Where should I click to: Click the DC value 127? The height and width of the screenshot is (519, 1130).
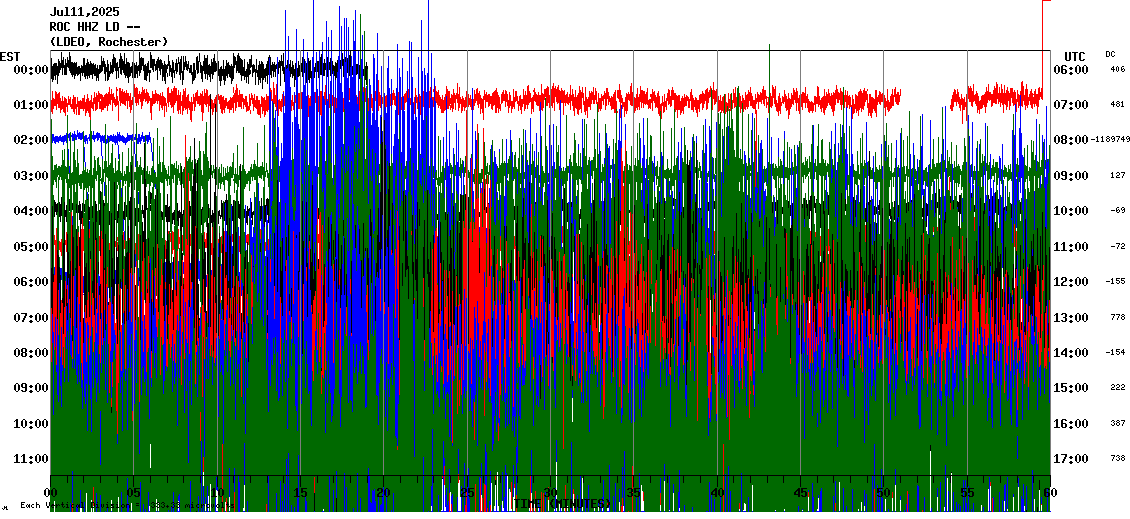[1118, 175]
